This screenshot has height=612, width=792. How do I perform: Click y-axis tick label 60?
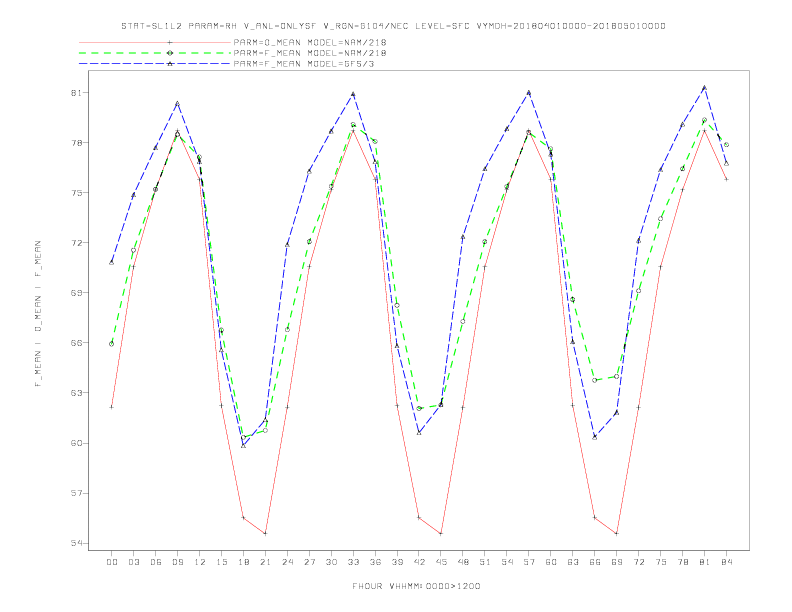(x=76, y=443)
